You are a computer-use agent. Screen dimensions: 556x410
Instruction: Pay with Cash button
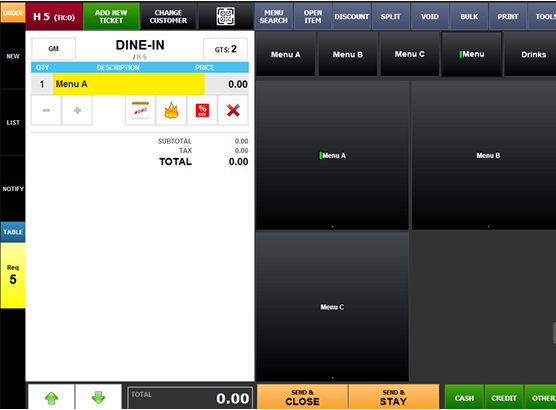pyautogui.click(x=464, y=398)
